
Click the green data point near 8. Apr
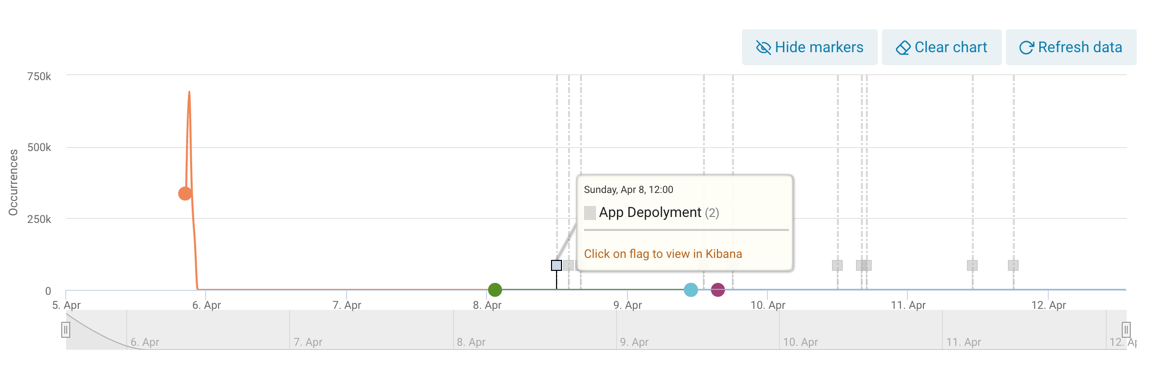tap(495, 290)
